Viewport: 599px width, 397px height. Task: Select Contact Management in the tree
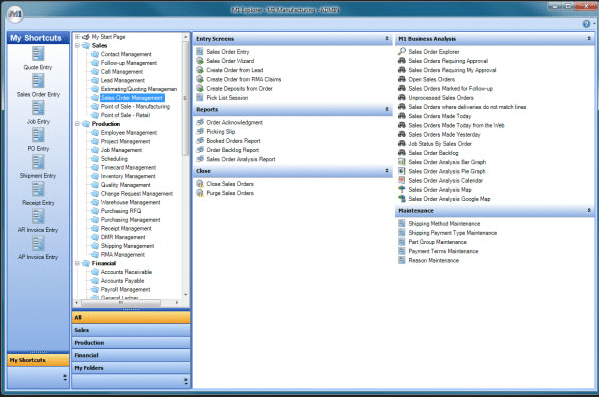point(126,54)
